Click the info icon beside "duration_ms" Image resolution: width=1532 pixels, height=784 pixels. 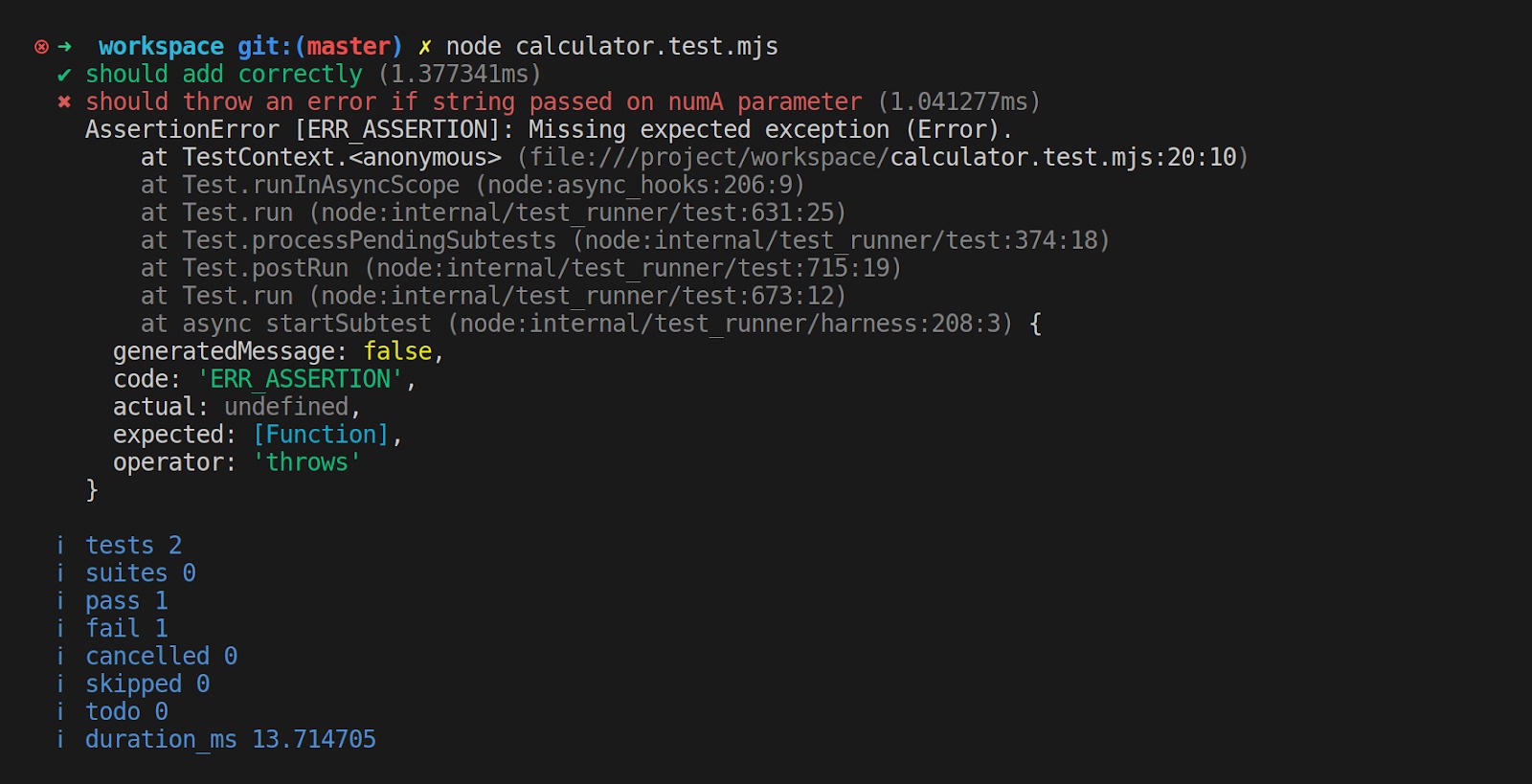point(60,740)
